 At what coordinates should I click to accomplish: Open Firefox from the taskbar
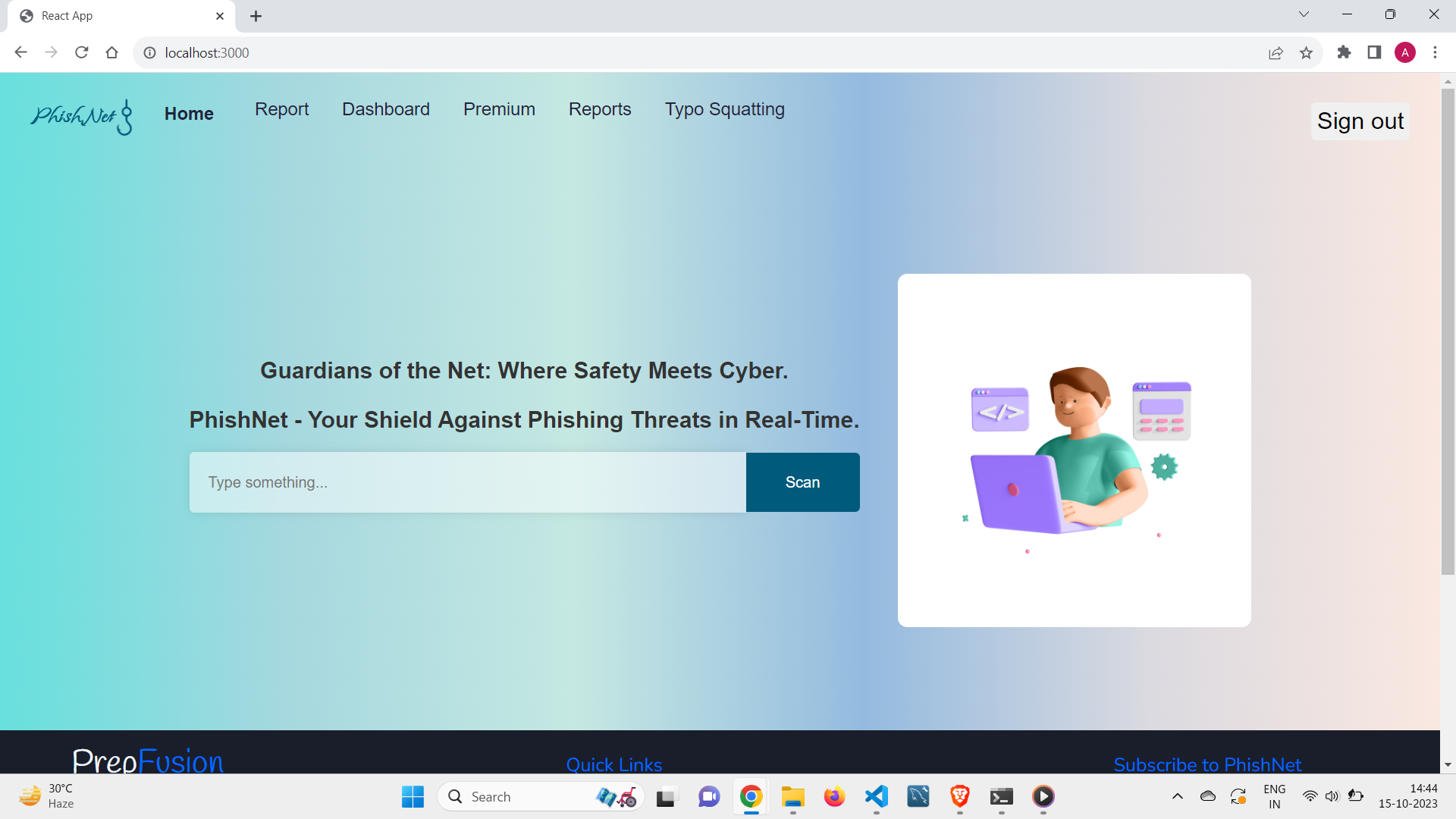pos(834,796)
